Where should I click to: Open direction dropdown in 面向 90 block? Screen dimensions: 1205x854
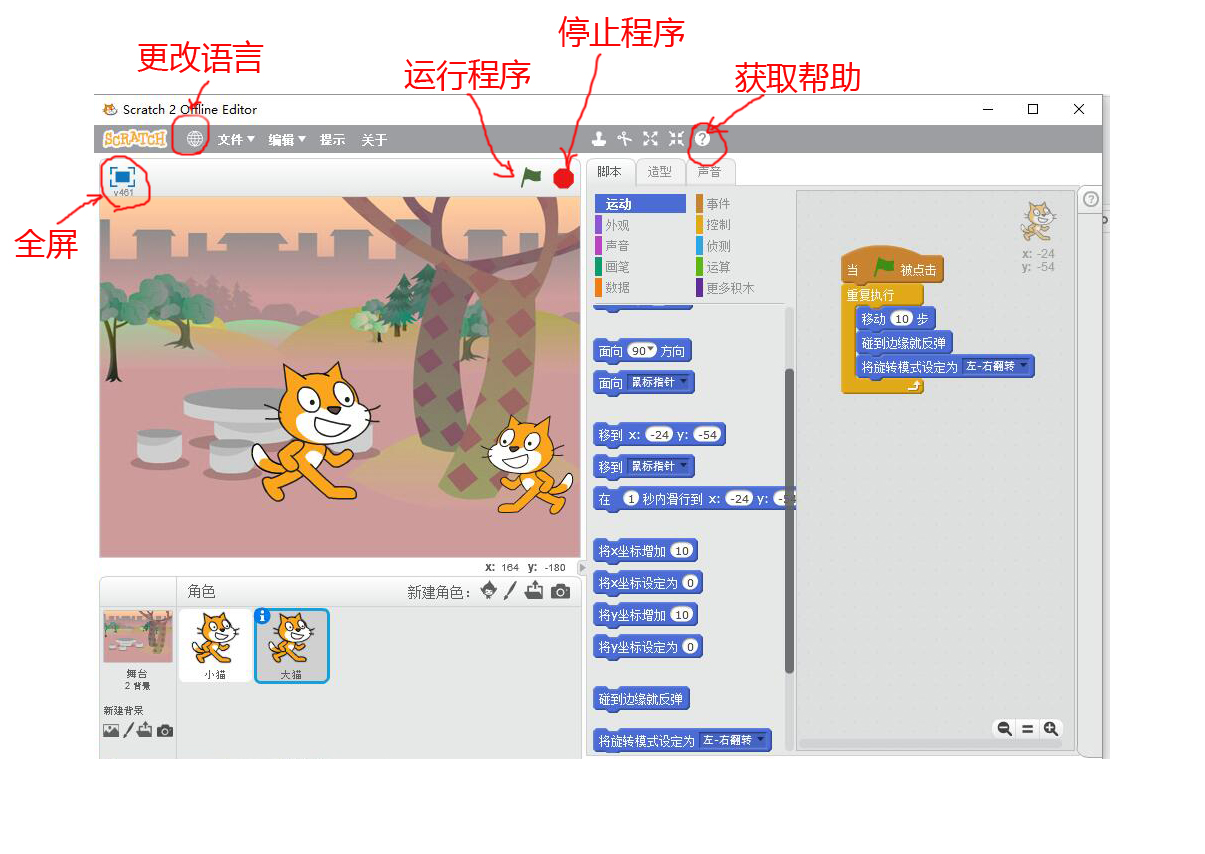(652, 351)
